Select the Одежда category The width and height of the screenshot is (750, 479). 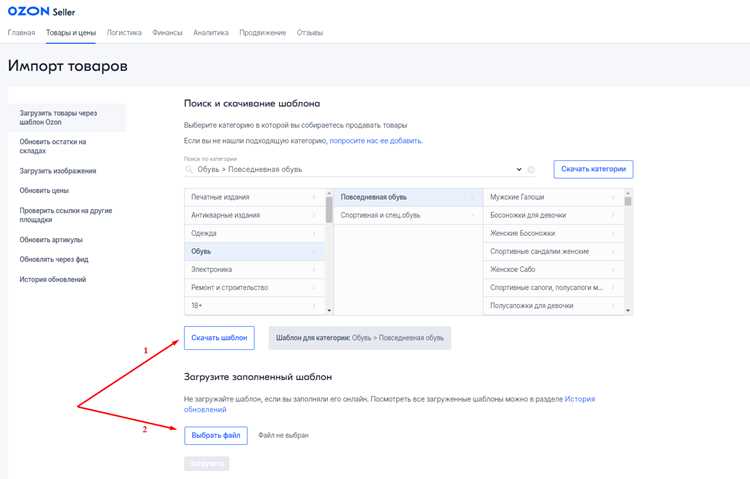coord(254,234)
